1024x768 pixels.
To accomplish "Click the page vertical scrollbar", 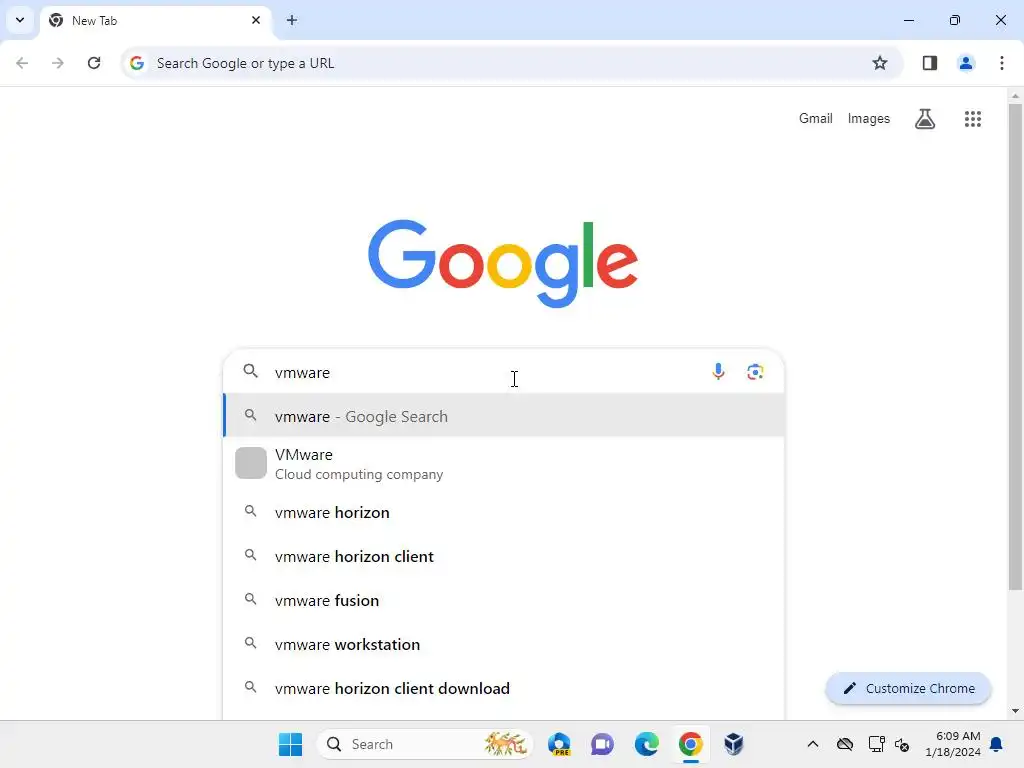I will (x=1015, y=346).
